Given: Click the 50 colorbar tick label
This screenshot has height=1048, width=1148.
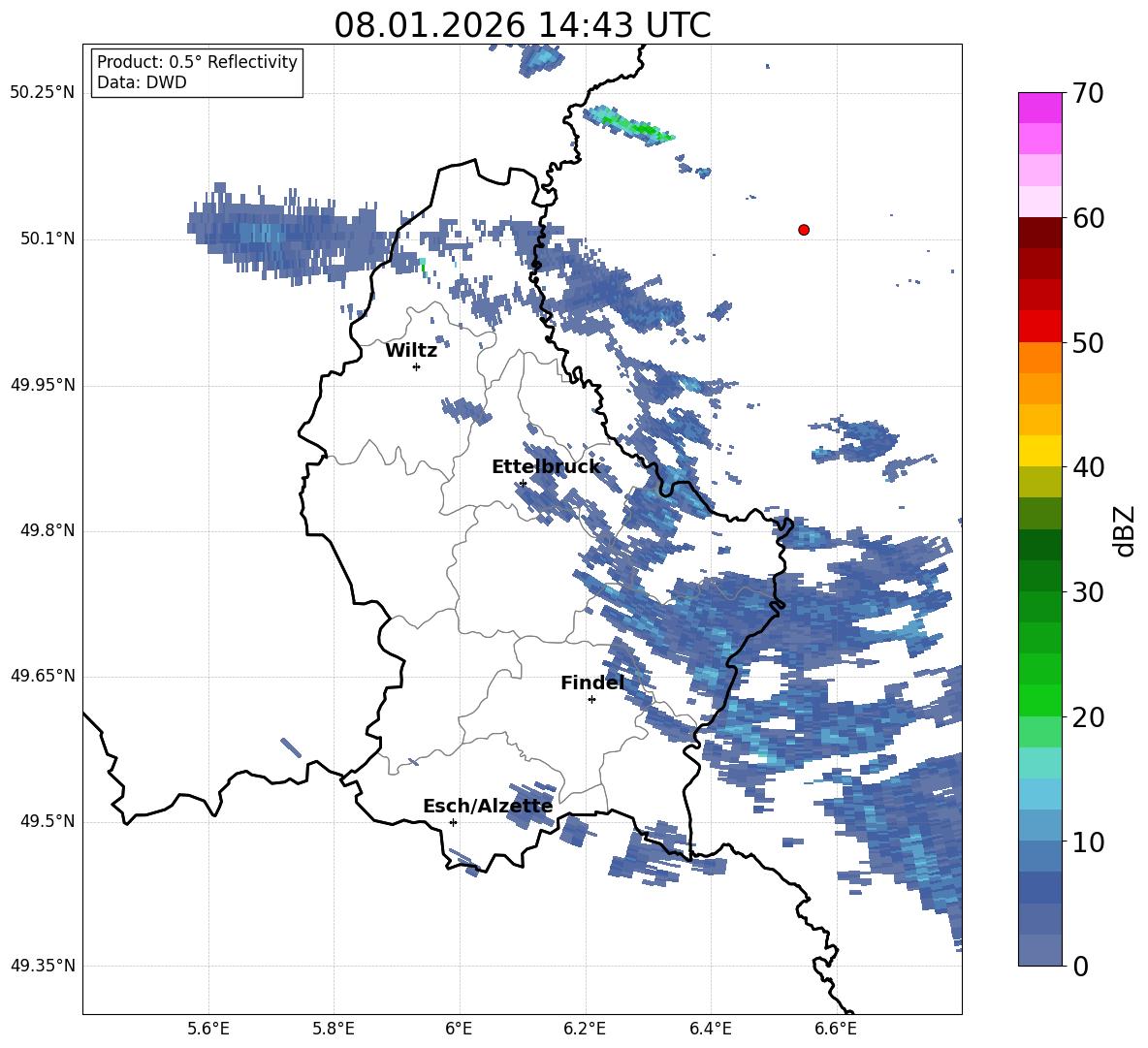Looking at the screenshot, I should tap(1088, 343).
